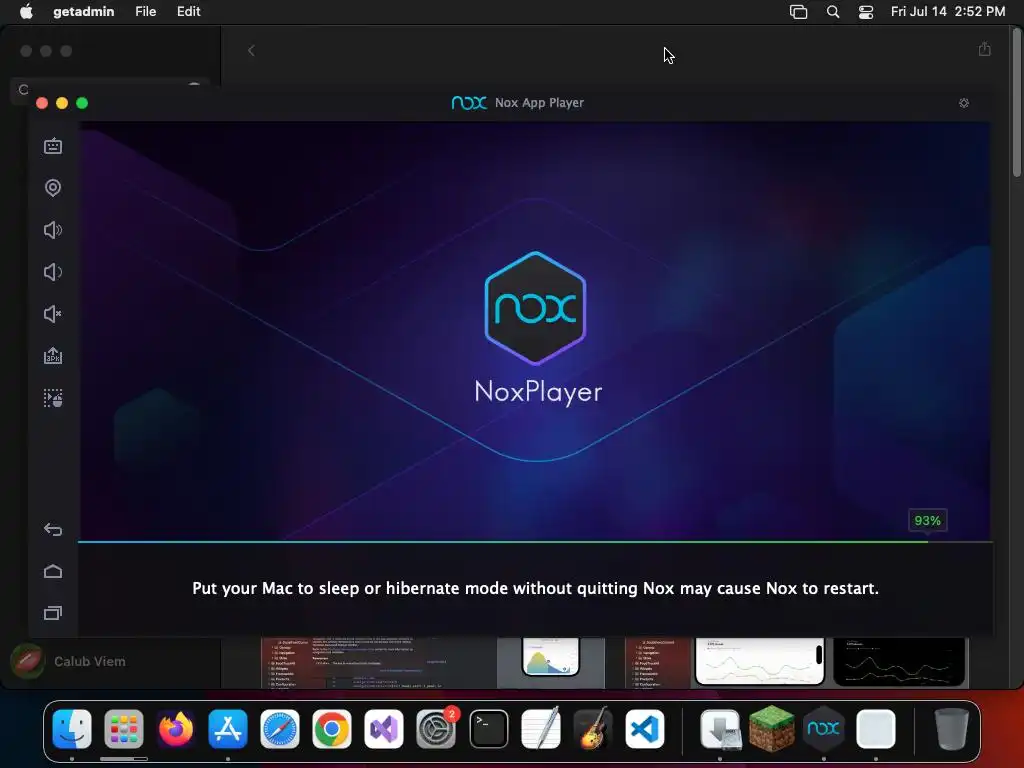Open Control Center in menu bar

tap(866, 12)
